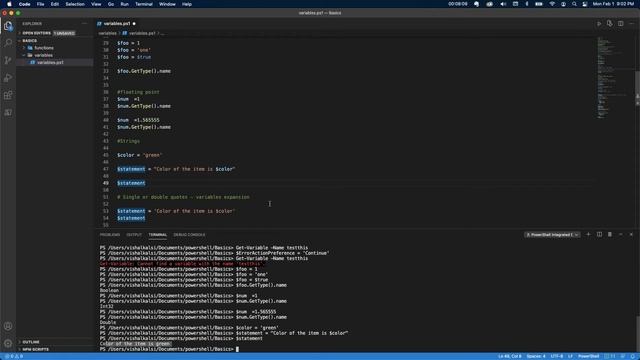The width and height of the screenshot is (640, 360).
Task: Open Explorer panel More Actions ellipsis
Action: point(84,24)
